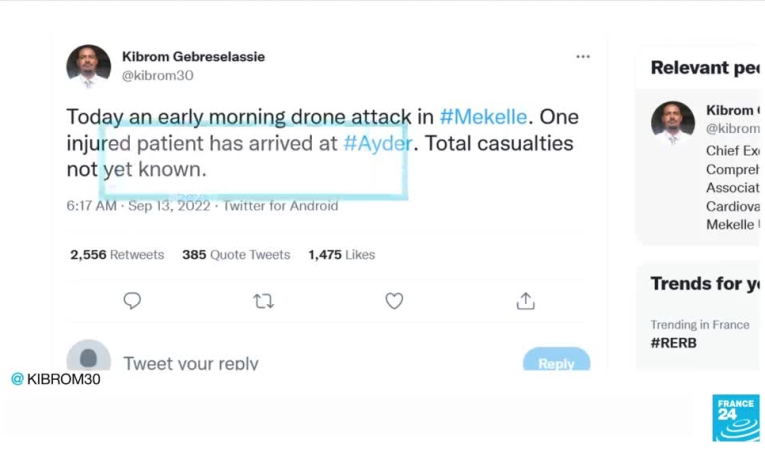Screen dimensions: 765x456
Task: View the 2,556 Retweets list
Action: point(117,255)
